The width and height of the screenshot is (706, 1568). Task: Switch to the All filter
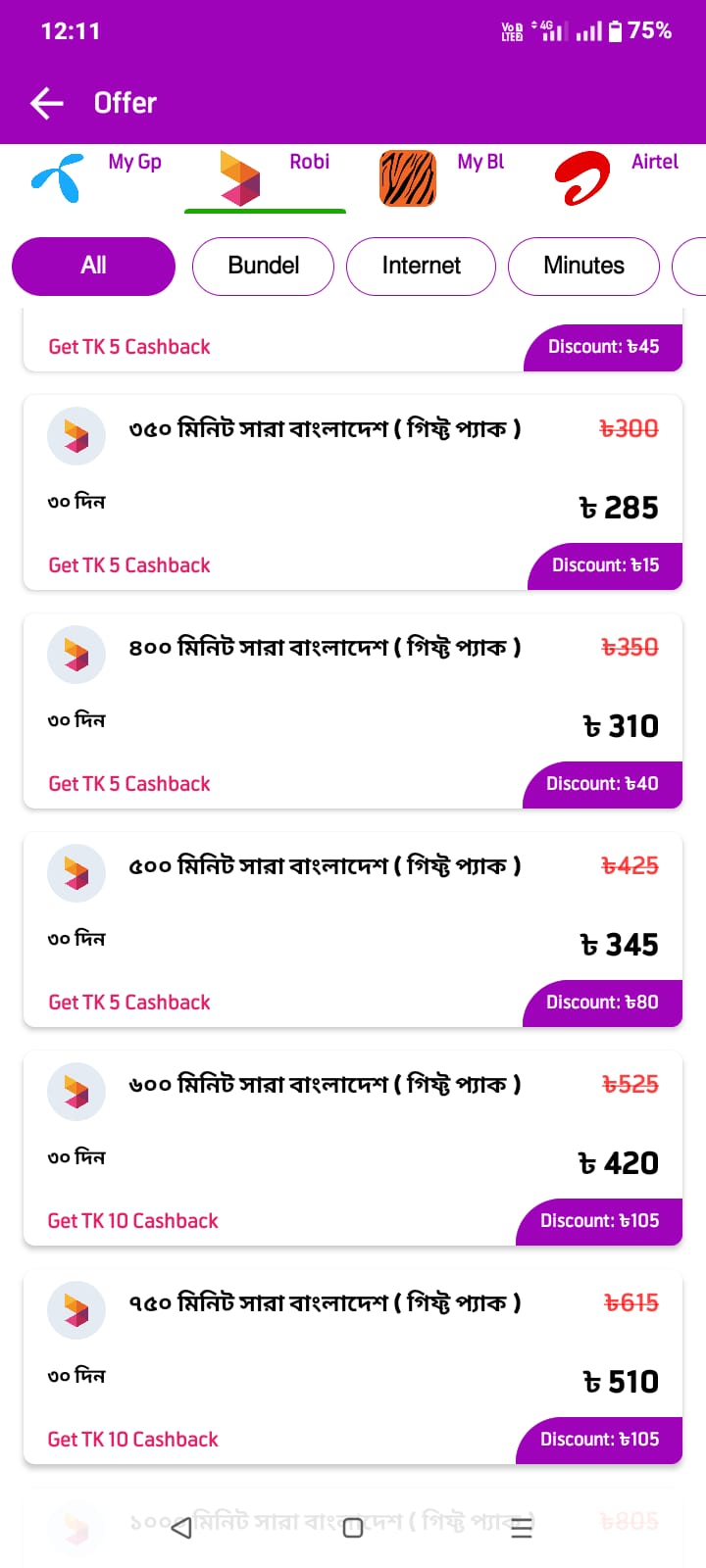pos(93,266)
